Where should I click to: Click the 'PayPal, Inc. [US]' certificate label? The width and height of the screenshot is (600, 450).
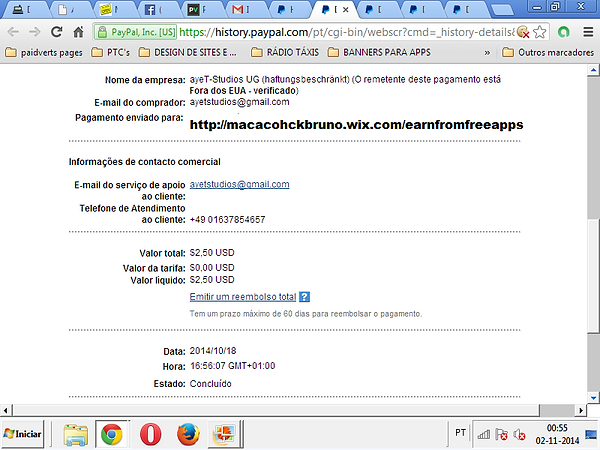(143, 32)
